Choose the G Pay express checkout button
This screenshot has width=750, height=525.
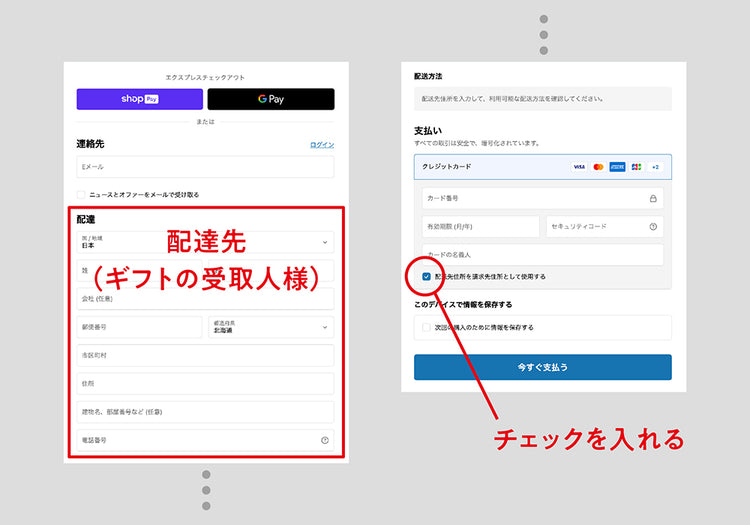coord(271,99)
